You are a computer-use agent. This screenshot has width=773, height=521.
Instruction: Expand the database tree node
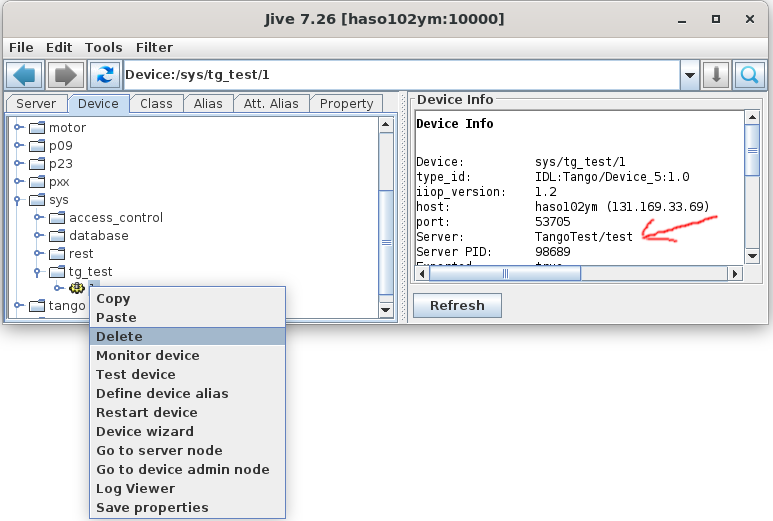click(38, 236)
